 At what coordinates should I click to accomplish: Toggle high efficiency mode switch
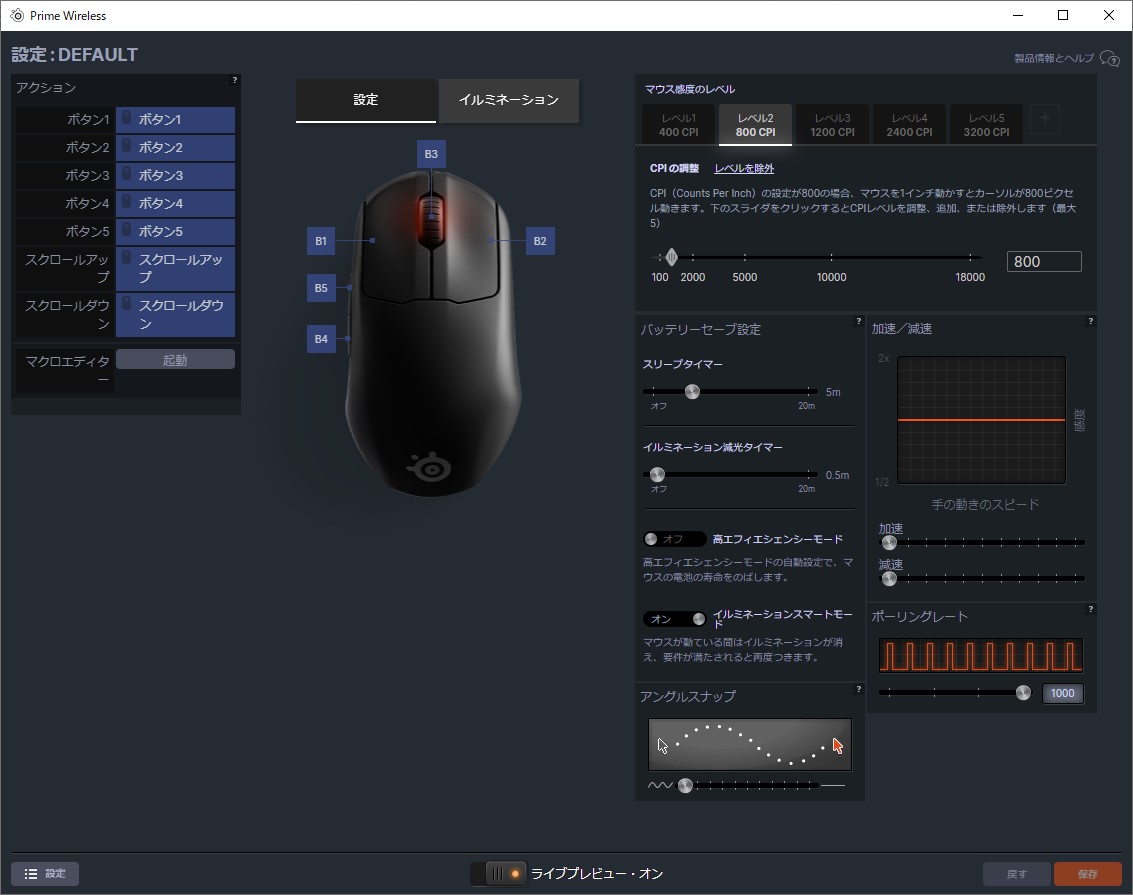(673, 539)
